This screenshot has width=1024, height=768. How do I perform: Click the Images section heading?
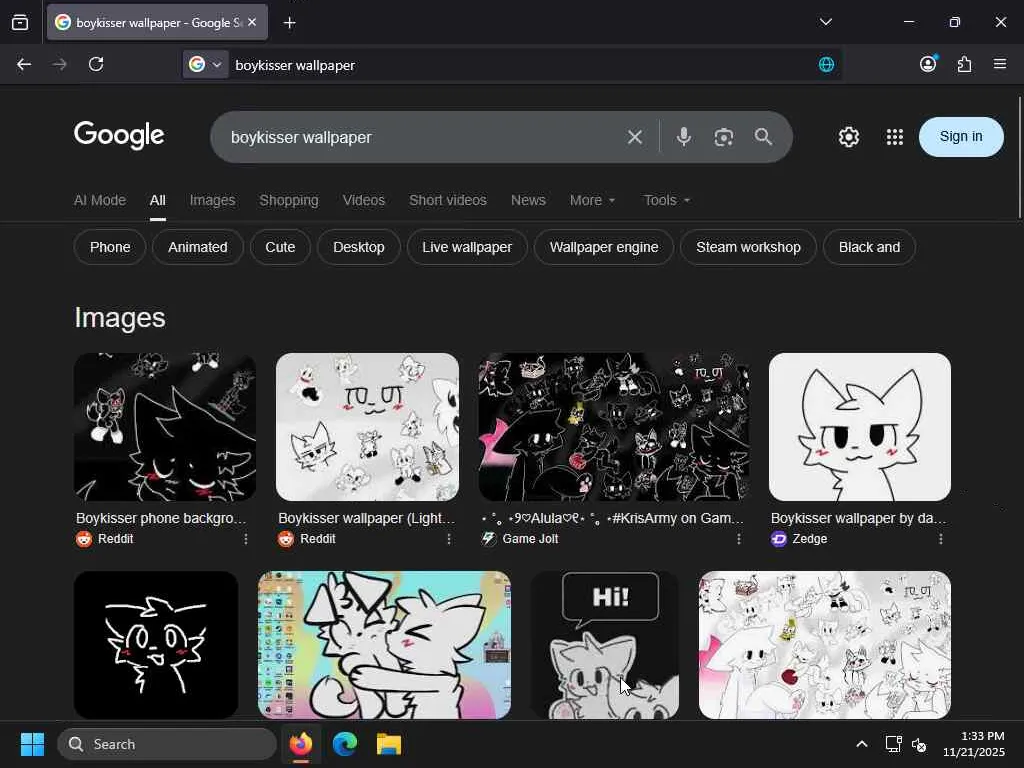(120, 318)
